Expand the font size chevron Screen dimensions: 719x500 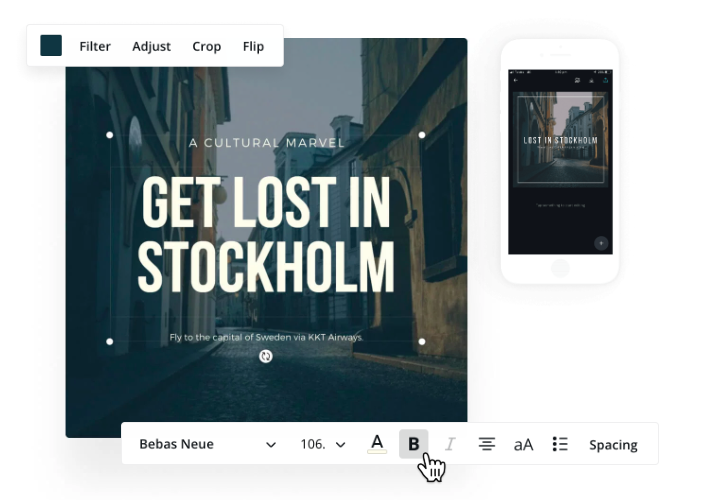tap(340, 444)
